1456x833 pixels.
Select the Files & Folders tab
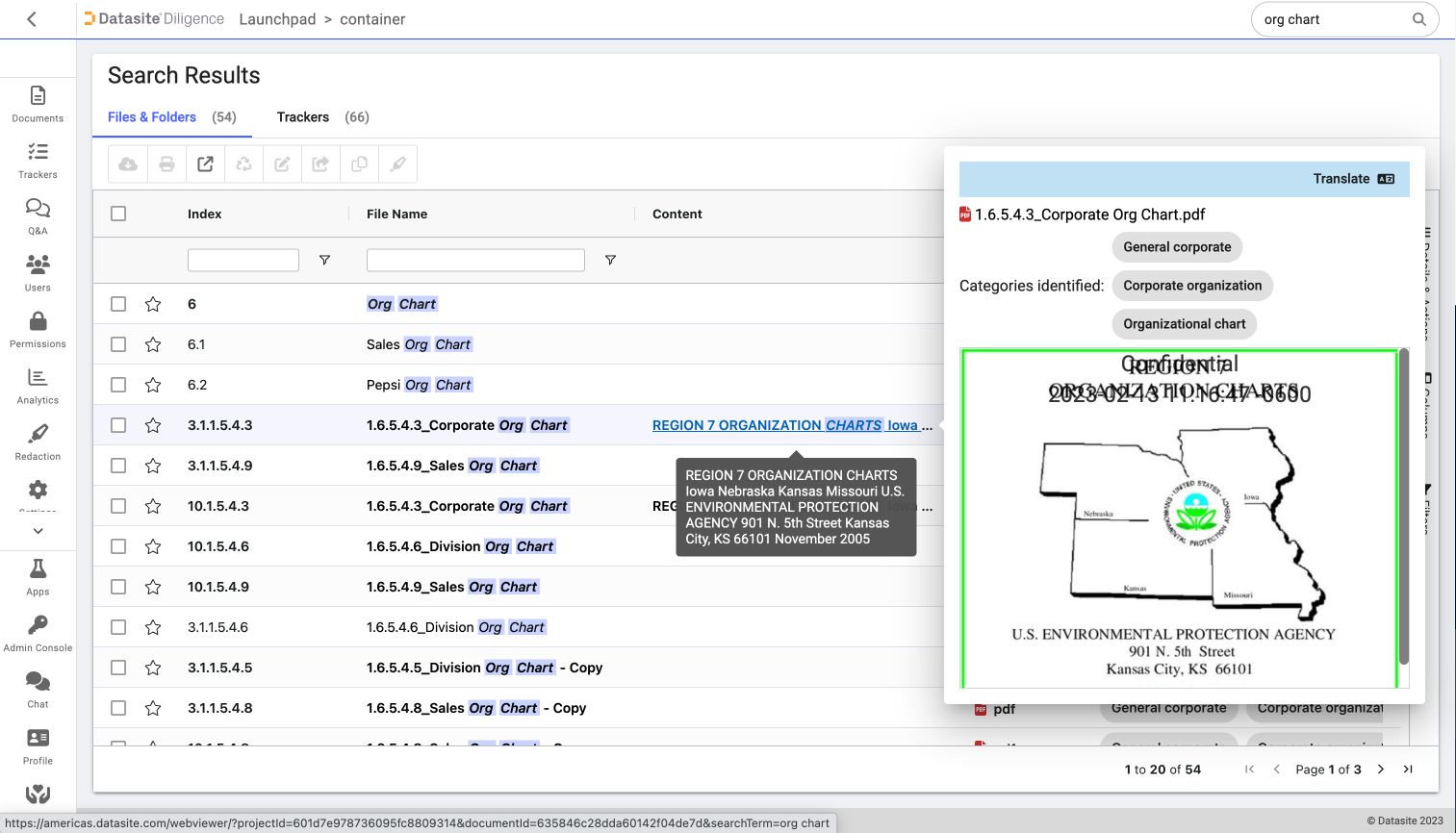(151, 116)
